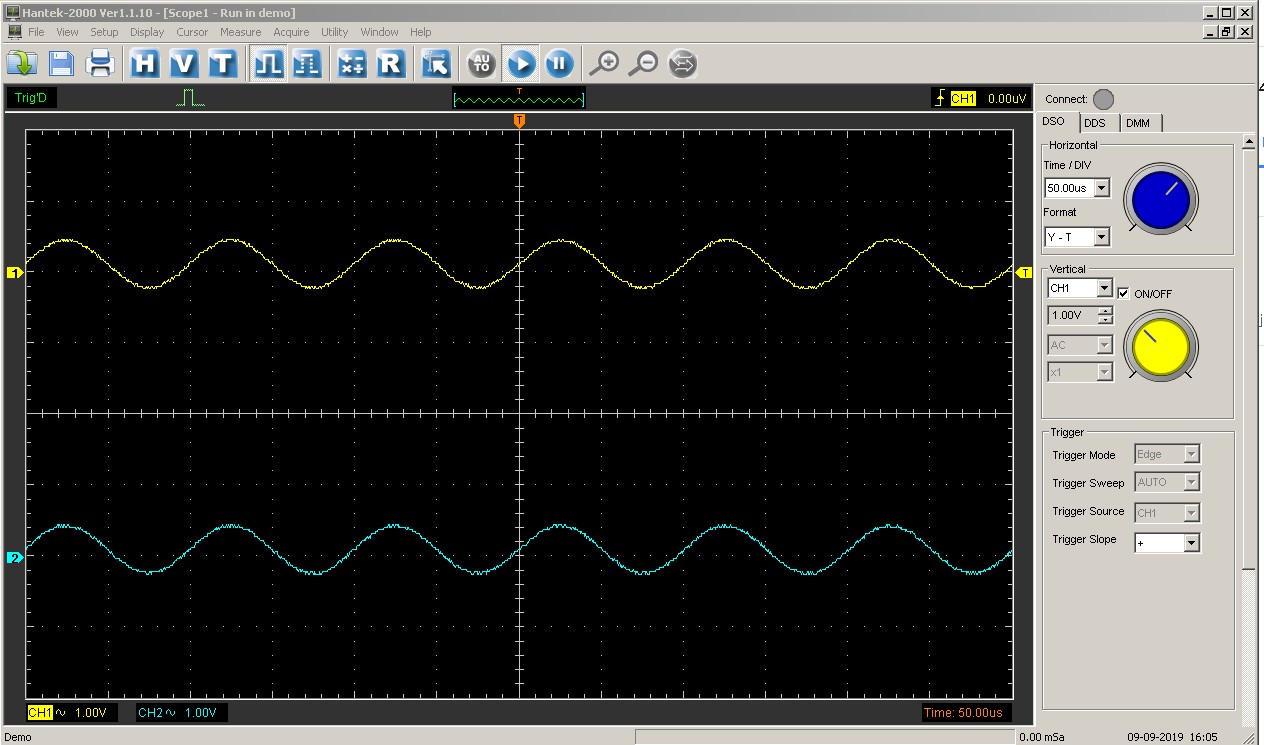
Task: Click the waveform overview minimap
Action: pyautogui.click(x=519, y=99)
